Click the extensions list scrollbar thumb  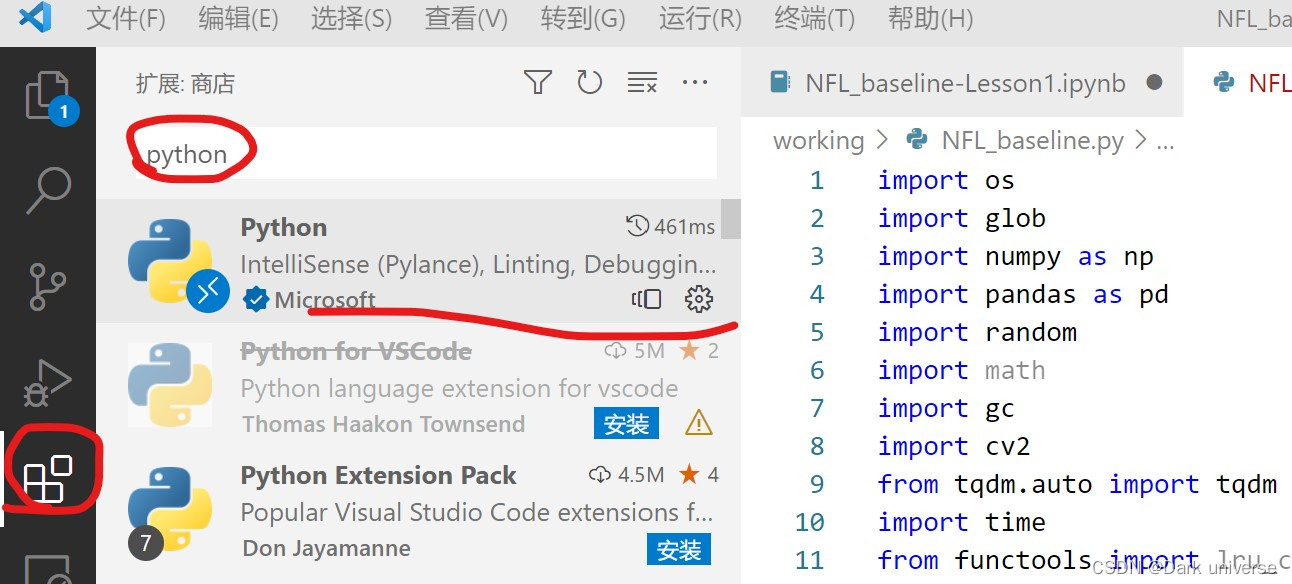[x=731, y=219]
